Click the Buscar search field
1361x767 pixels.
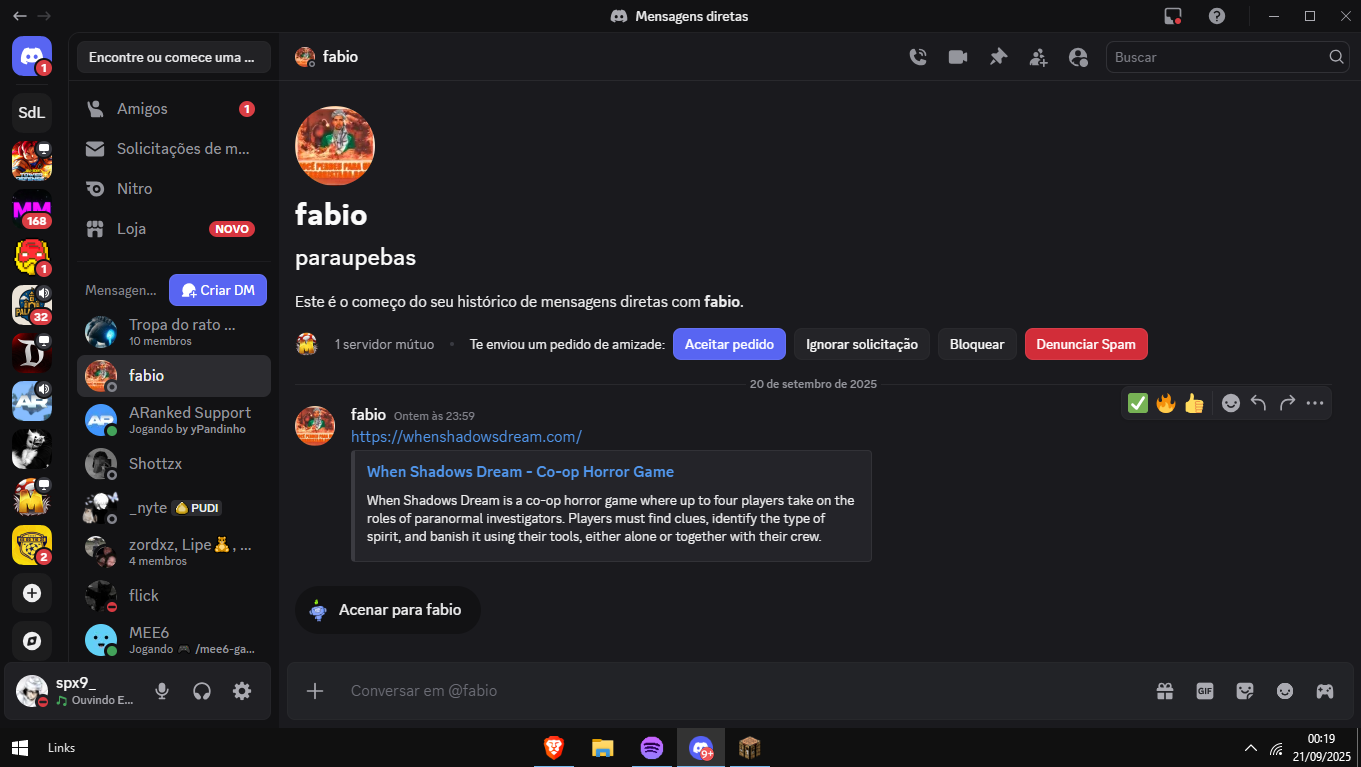coord(1228,57)
